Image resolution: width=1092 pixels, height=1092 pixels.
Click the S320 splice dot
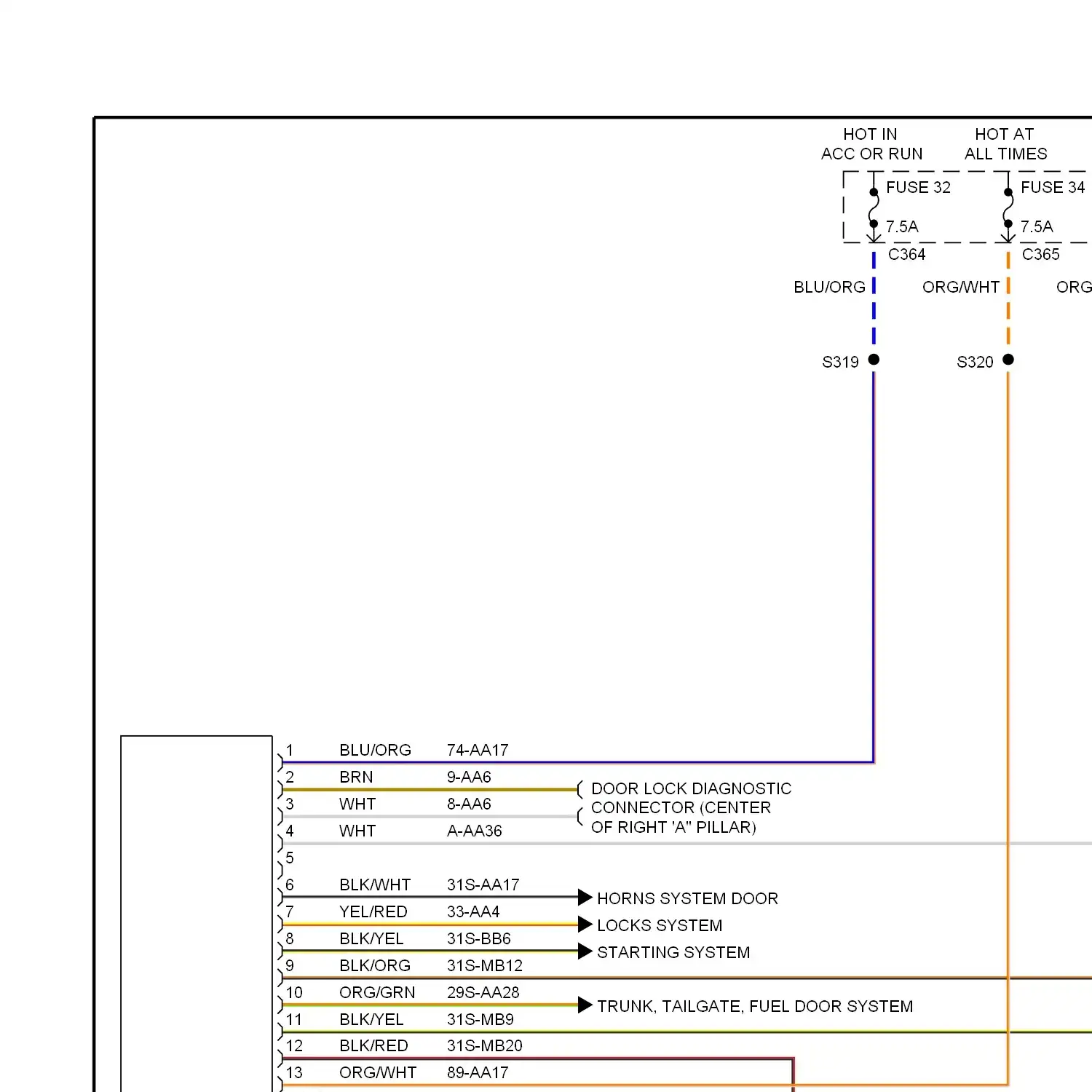pyautogui.click(x=1008, y=360)
